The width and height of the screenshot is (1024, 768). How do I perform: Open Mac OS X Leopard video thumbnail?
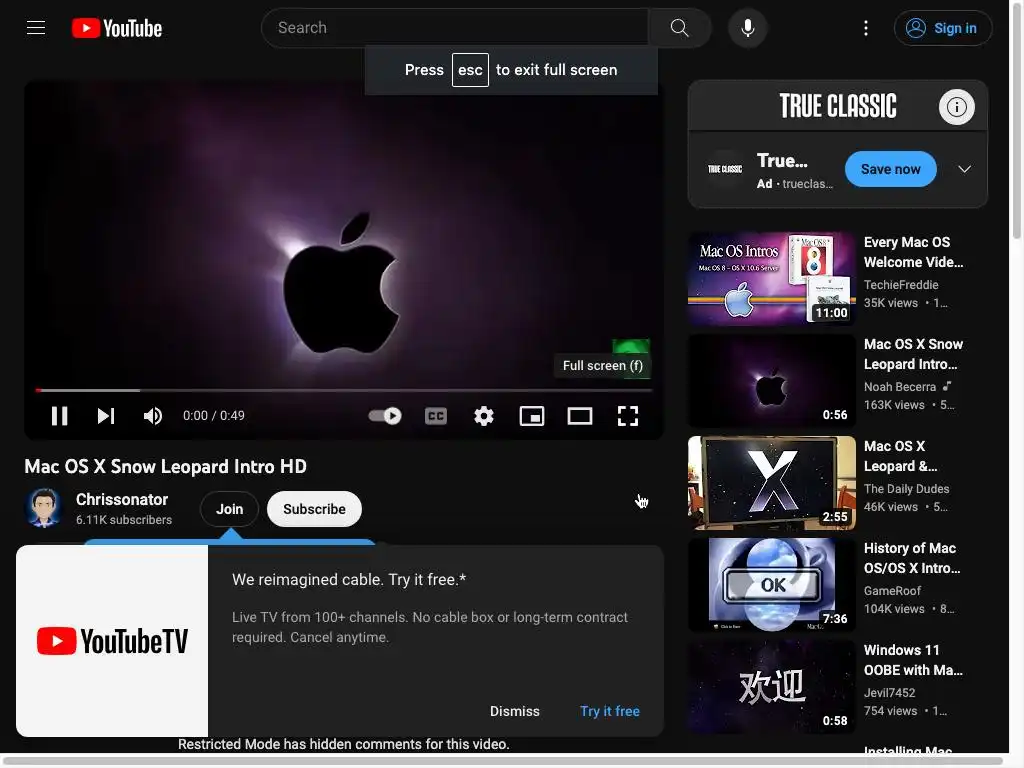click(772, 483)
